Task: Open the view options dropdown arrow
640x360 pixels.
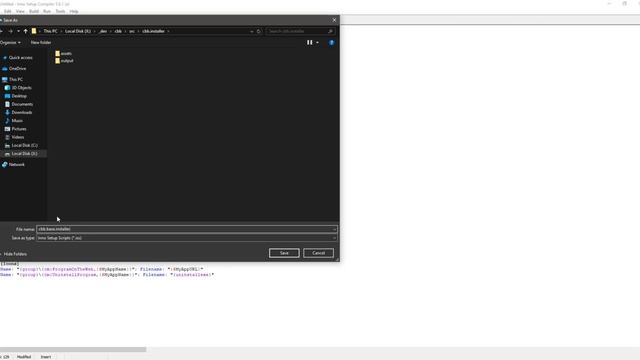Action: click(x=317, y=42)
